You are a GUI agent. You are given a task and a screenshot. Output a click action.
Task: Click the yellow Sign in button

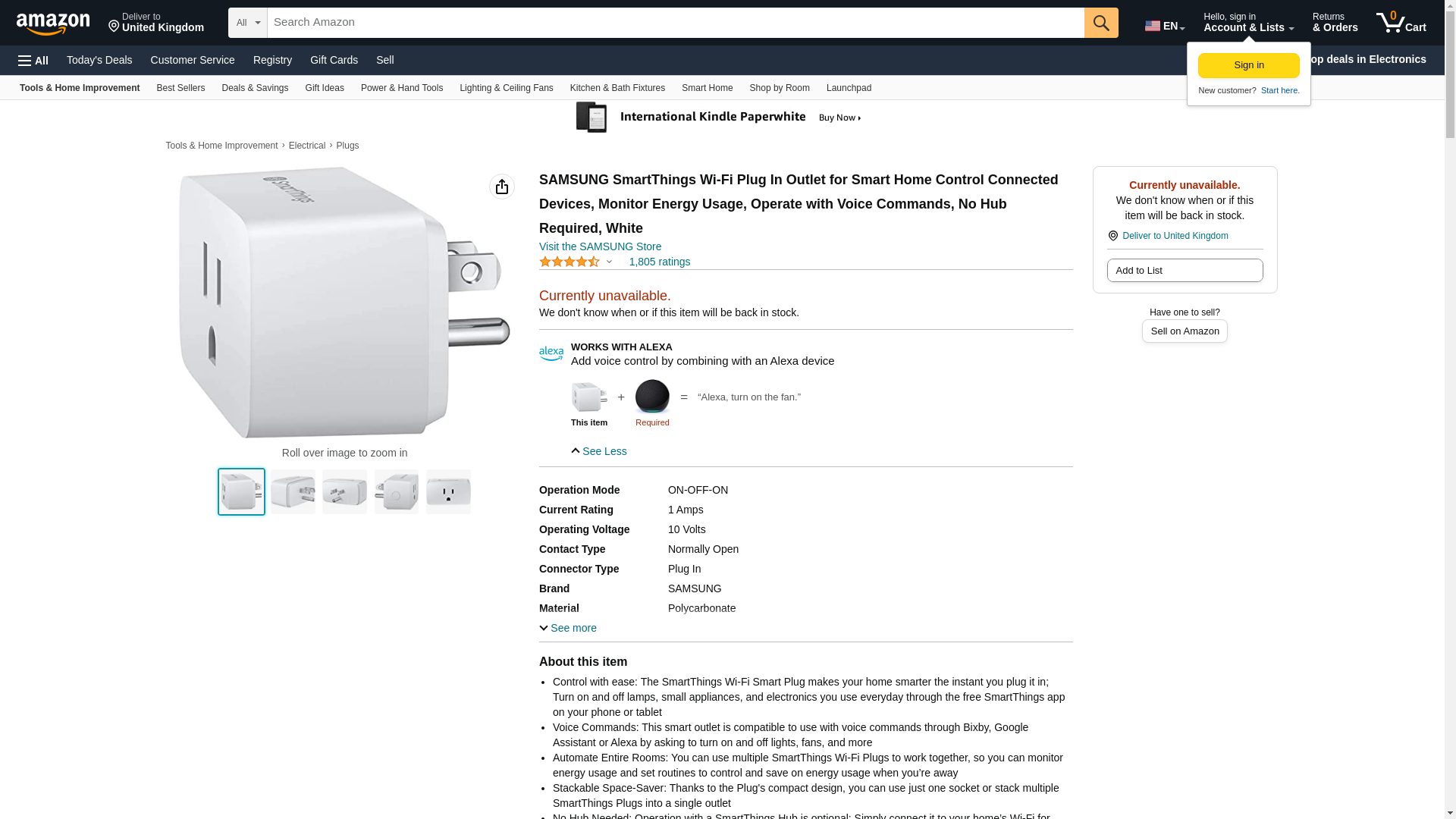point(1248,65)
